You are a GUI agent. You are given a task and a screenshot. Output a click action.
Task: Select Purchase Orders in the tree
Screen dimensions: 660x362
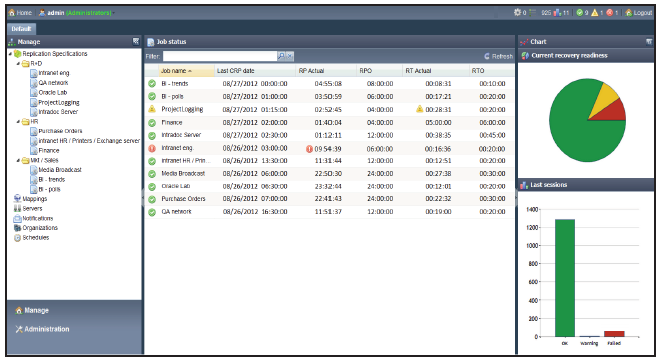60,131
